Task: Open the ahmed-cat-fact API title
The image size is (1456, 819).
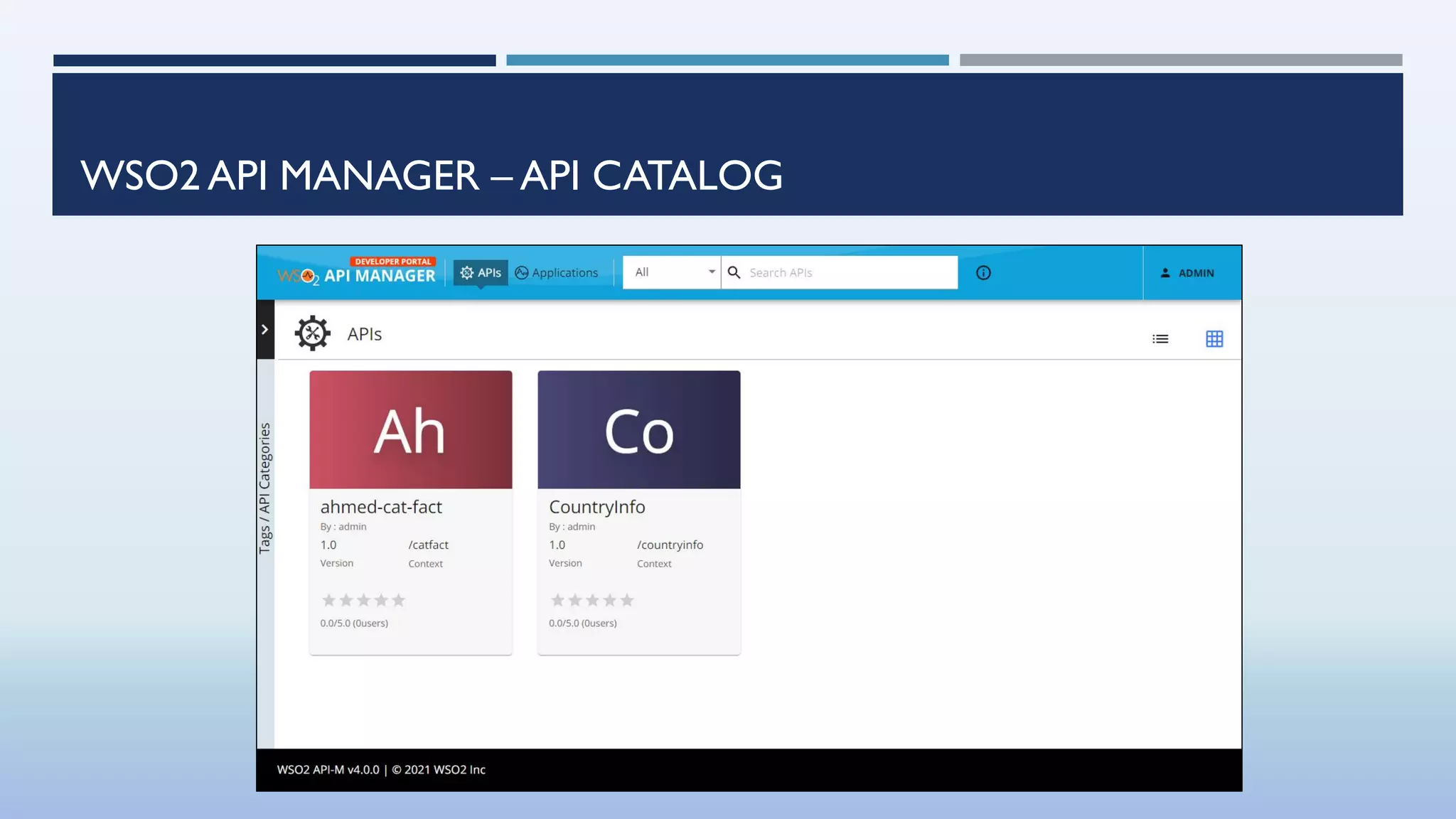Action: tap(381, 507)
